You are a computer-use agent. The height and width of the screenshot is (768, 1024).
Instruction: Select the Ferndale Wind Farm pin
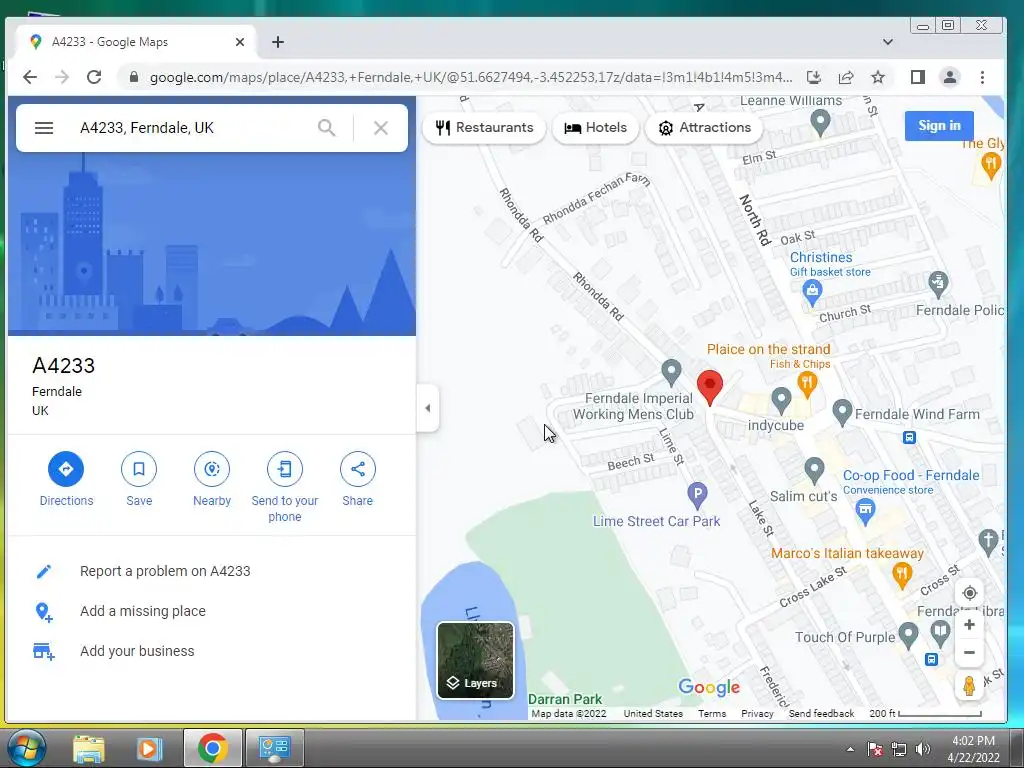click(x=842, y=412)
